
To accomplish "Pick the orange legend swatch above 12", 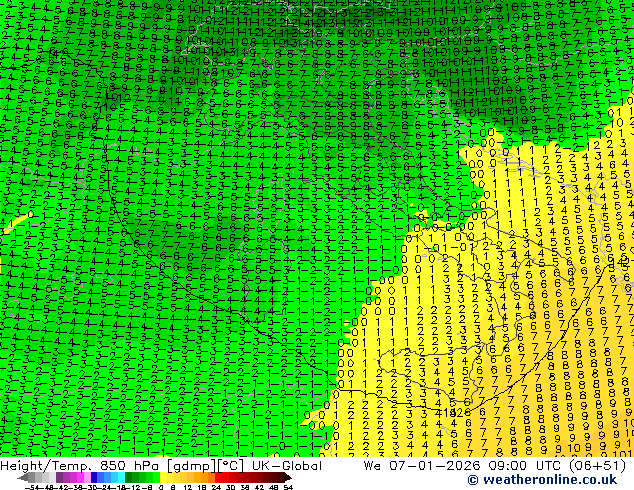I will pyautogui.click(x=191, y=477).
